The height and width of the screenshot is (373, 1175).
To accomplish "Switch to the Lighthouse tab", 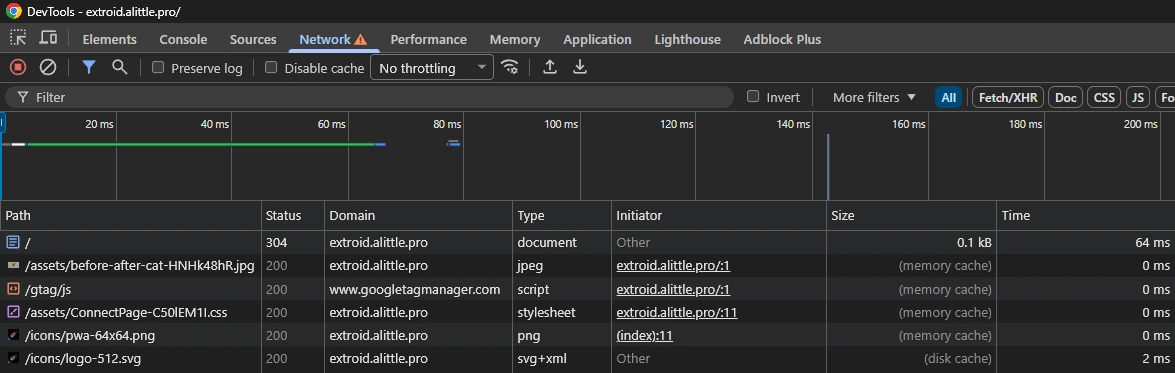I will 687,40.
